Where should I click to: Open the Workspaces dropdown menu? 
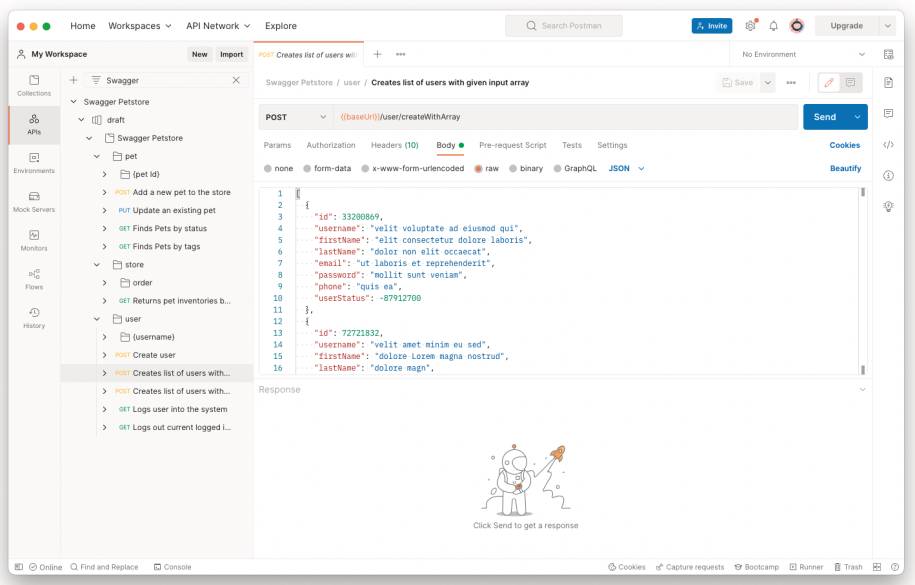(139, 26)
